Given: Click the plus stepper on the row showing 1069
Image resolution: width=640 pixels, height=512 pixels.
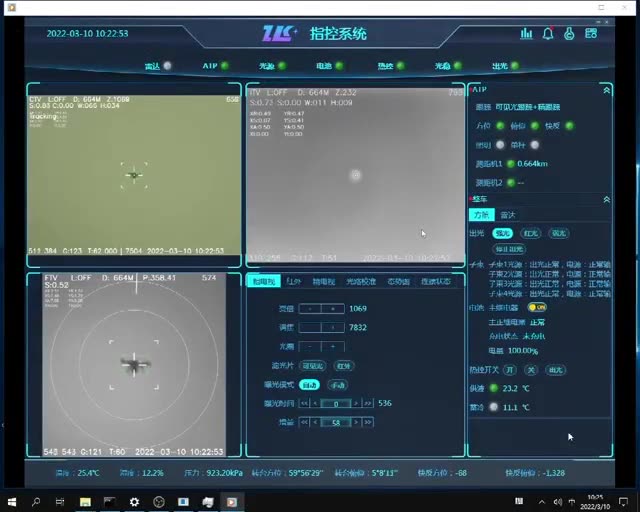Looking at the screenshot, I should (333, 309).
